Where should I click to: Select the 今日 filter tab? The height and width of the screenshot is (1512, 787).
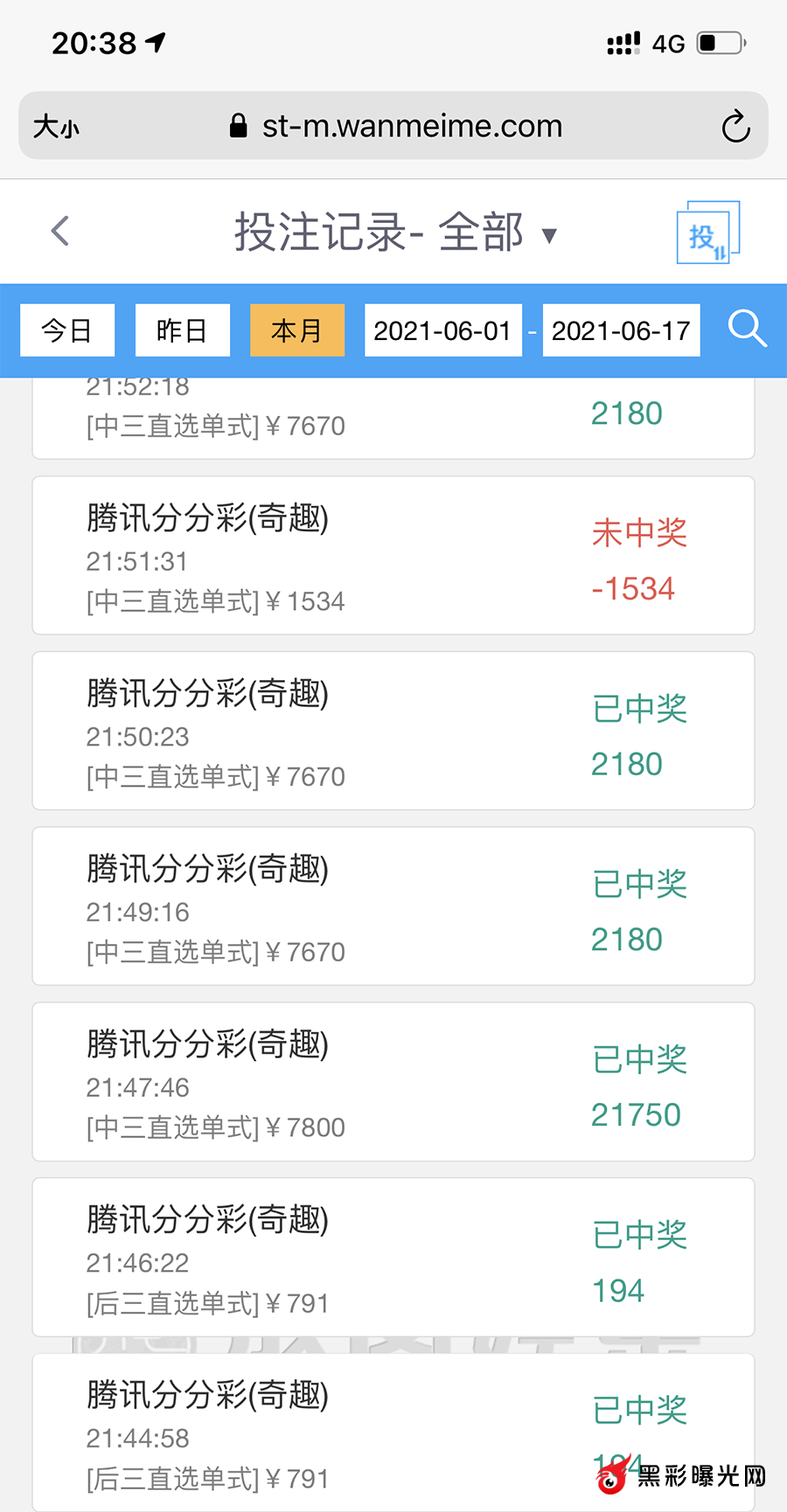tap(67, 330)
